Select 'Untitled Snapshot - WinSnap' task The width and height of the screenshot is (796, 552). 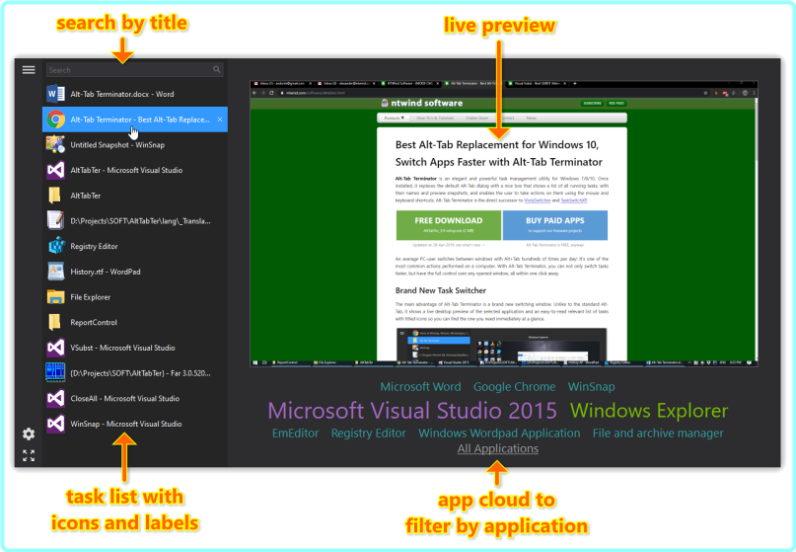tap(117, 145)
